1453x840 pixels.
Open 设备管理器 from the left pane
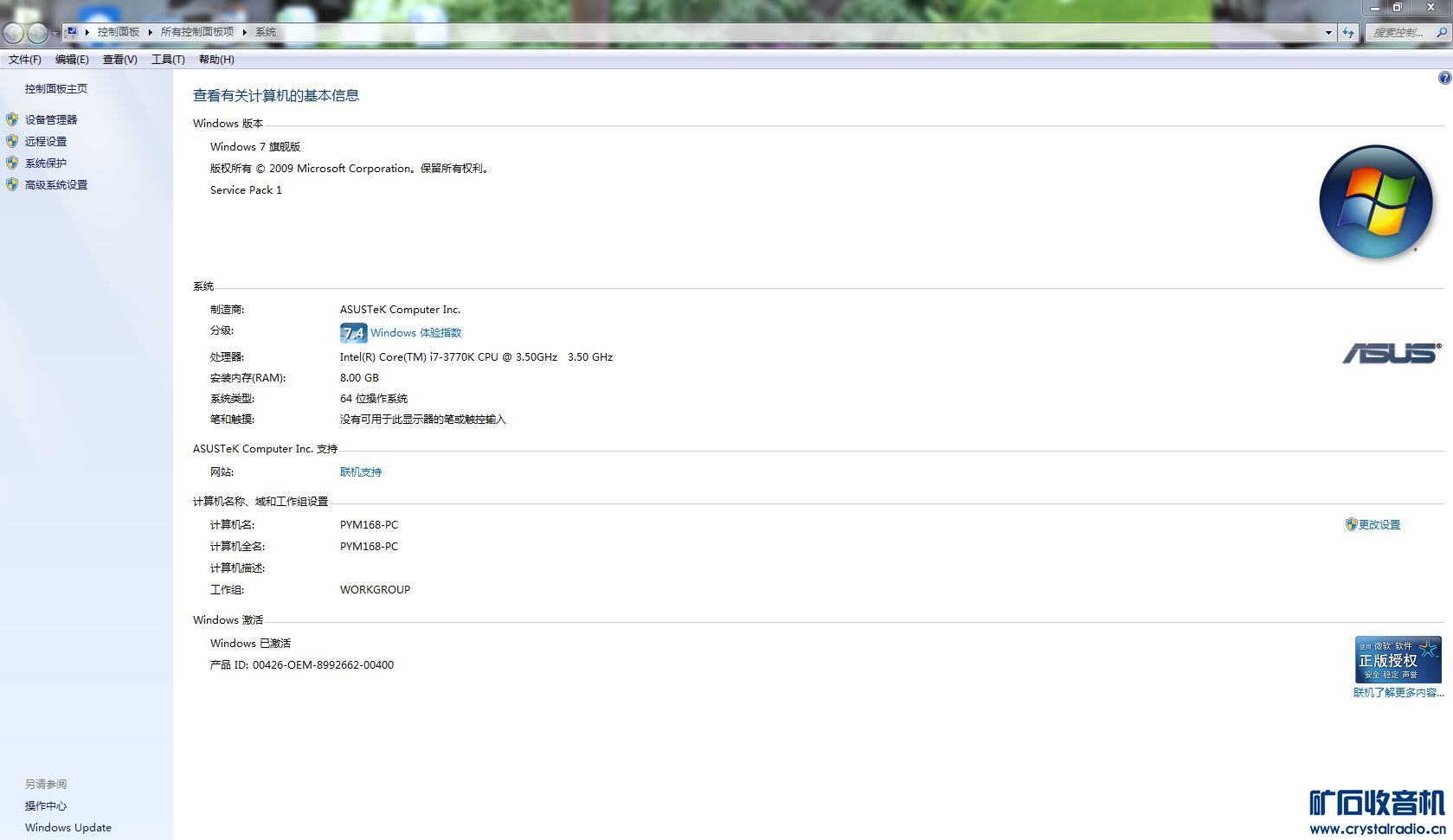[51, 120]
